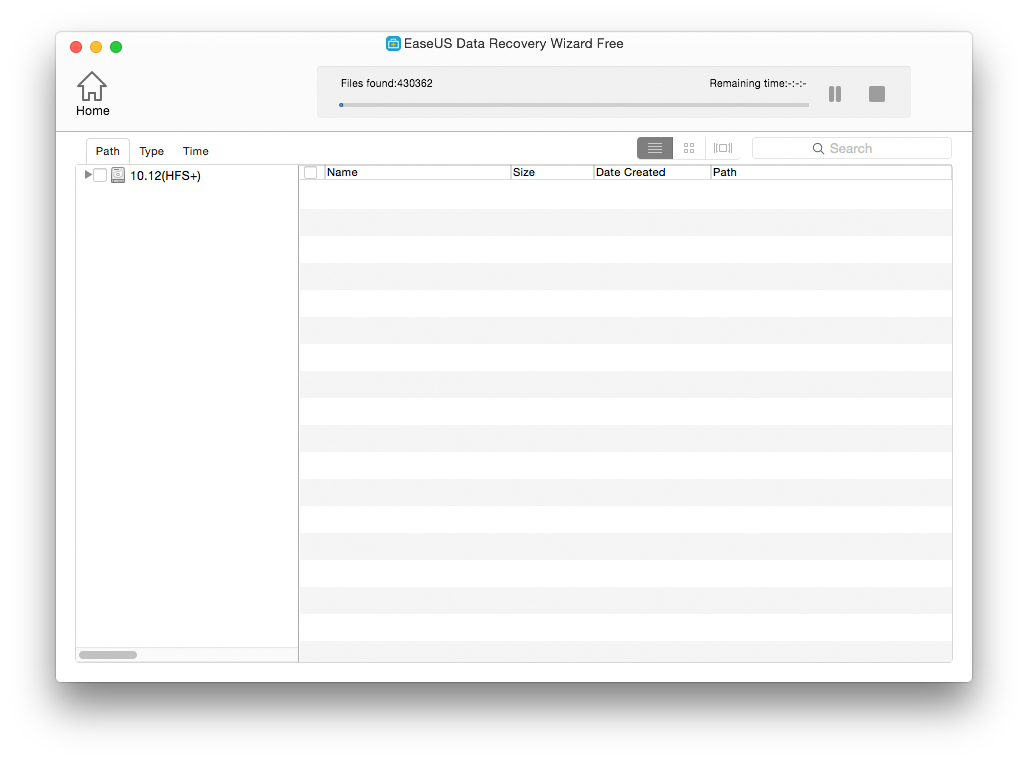Screen dimensions: 1028x762
Task: Click the magnifier icon in Search field
Action: pos(818,149)
